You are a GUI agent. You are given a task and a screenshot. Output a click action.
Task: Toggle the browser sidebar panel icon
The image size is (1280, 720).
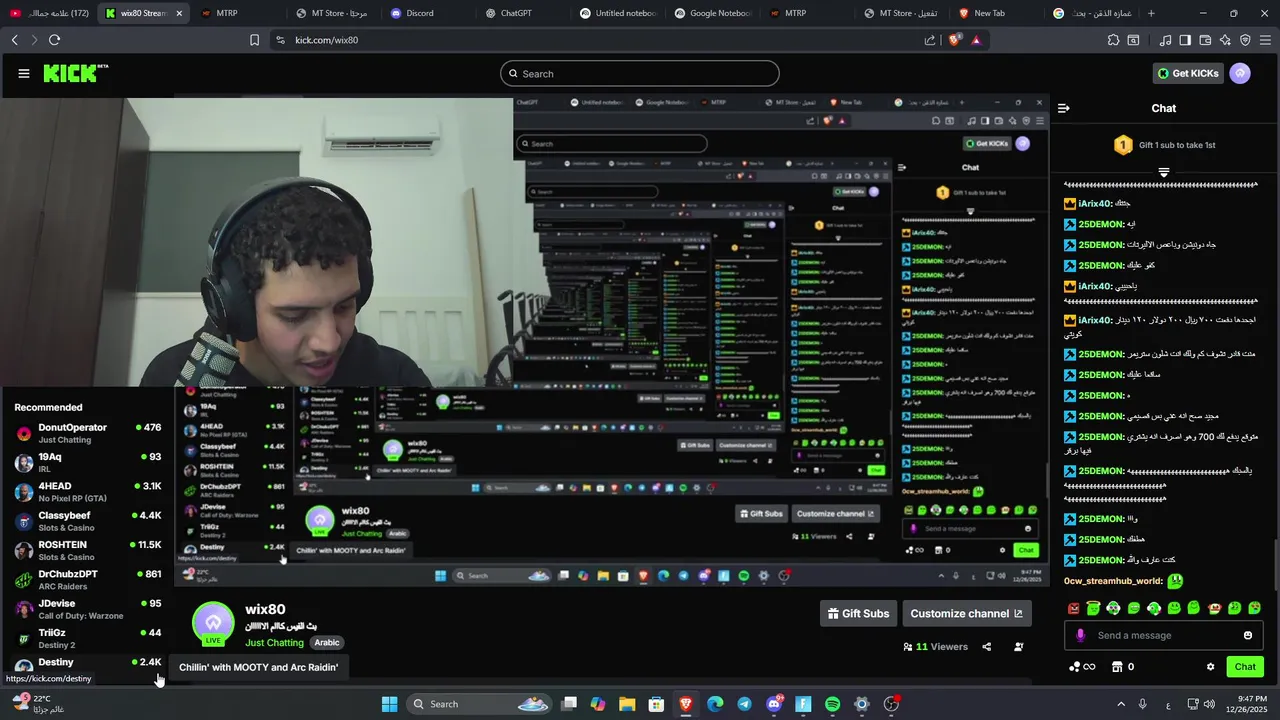pyautogui.click(x=1185, y=40)
